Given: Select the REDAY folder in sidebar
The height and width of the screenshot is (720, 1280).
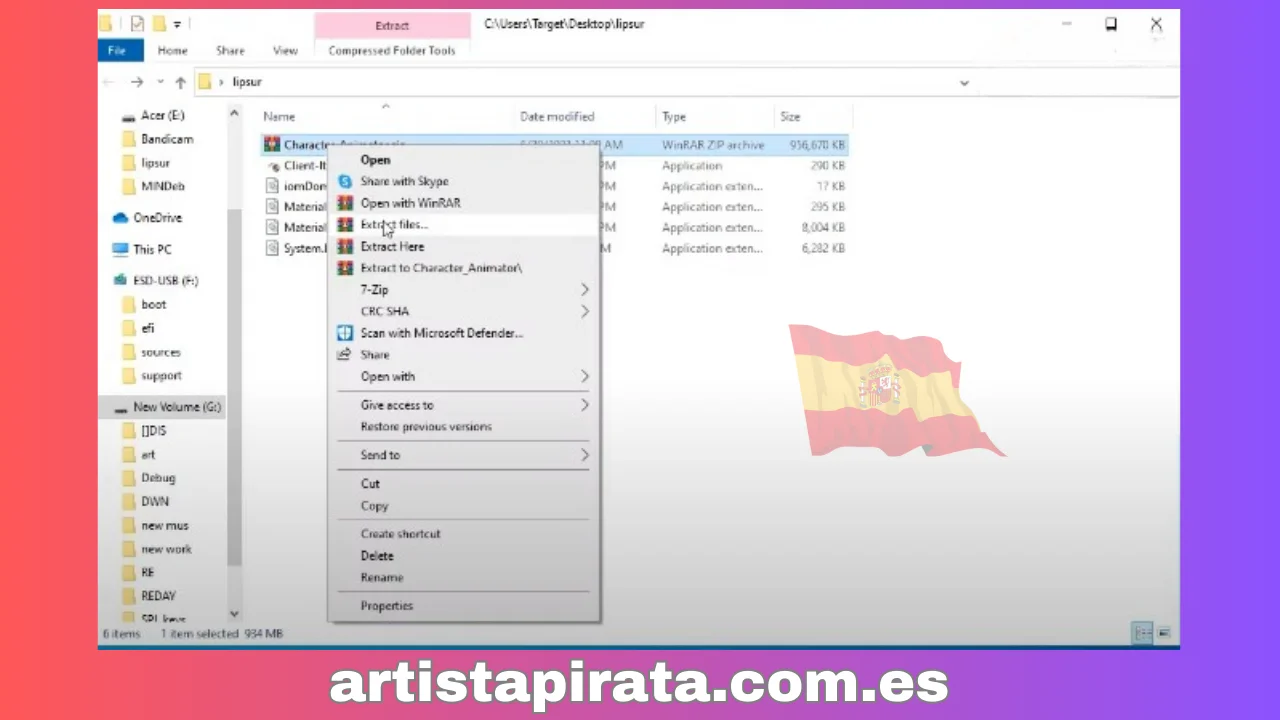Looking at the screenshot, I should pos(158,596).
